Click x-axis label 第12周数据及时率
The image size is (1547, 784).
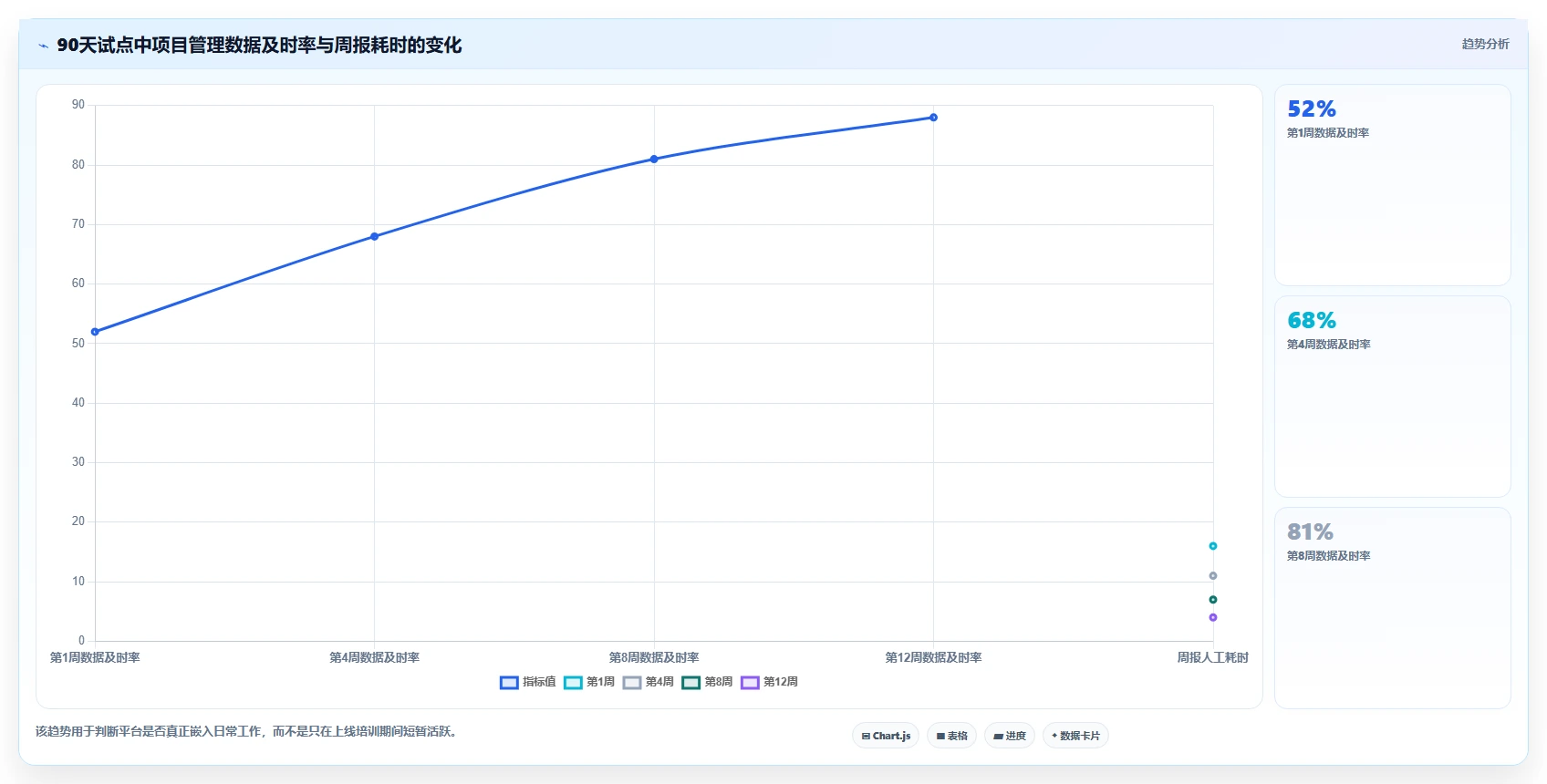point(933,657)
